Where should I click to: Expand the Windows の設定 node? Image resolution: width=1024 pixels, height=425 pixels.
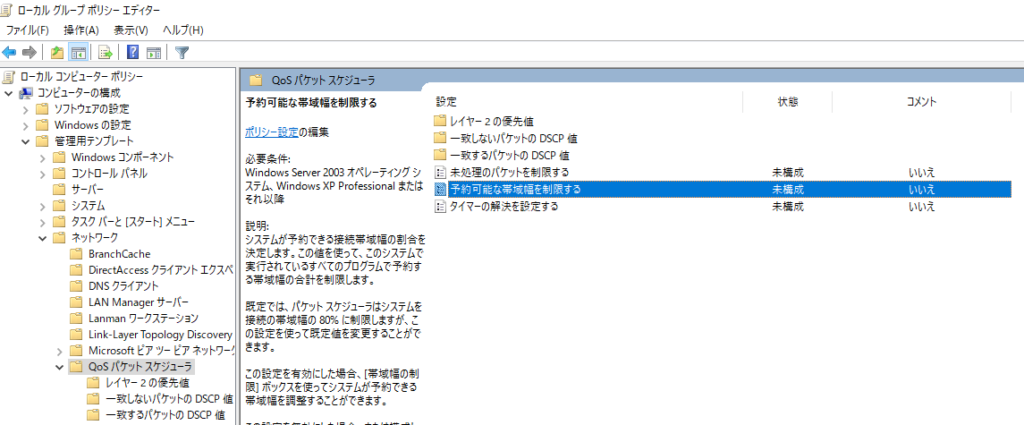click(x=25, y=125)
